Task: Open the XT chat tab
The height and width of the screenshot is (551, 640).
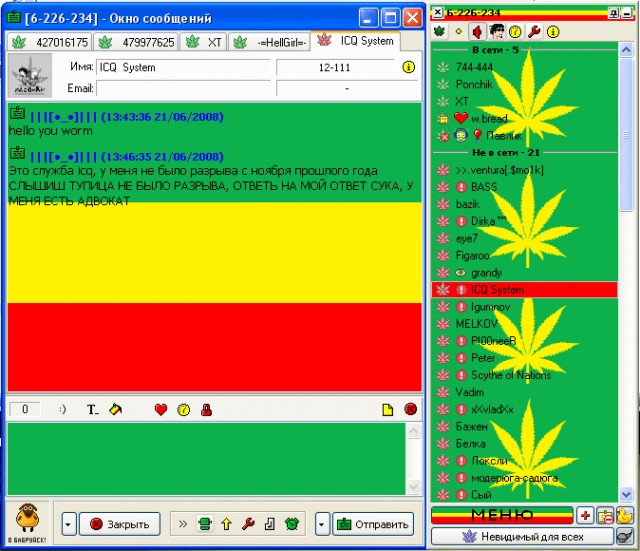Action: pyautogui.click(x=203, y=42)
